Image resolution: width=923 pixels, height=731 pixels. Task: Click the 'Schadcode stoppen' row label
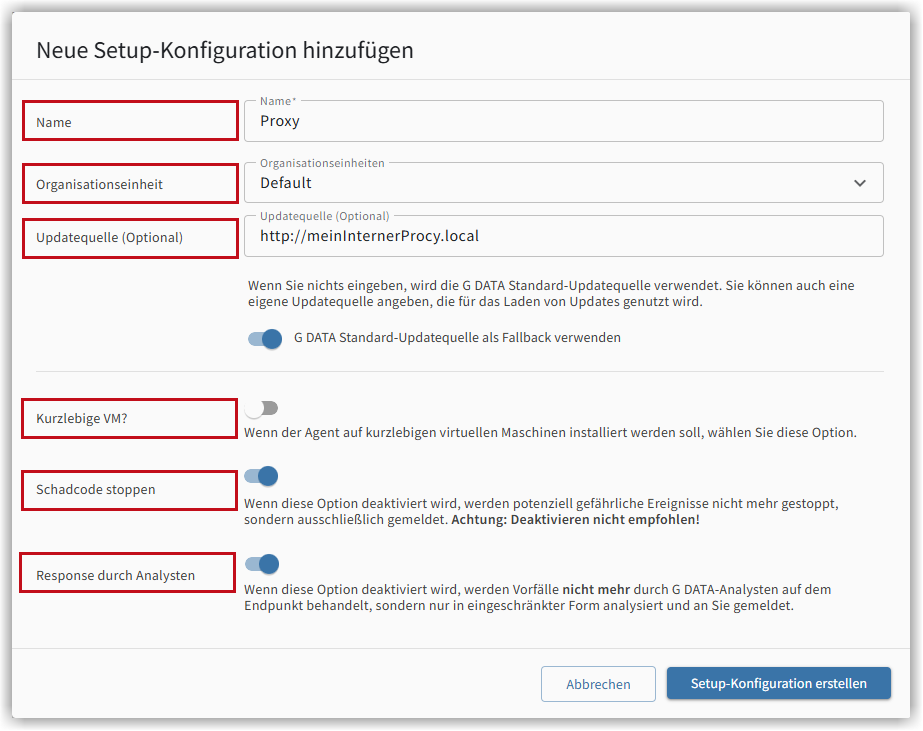96,490
